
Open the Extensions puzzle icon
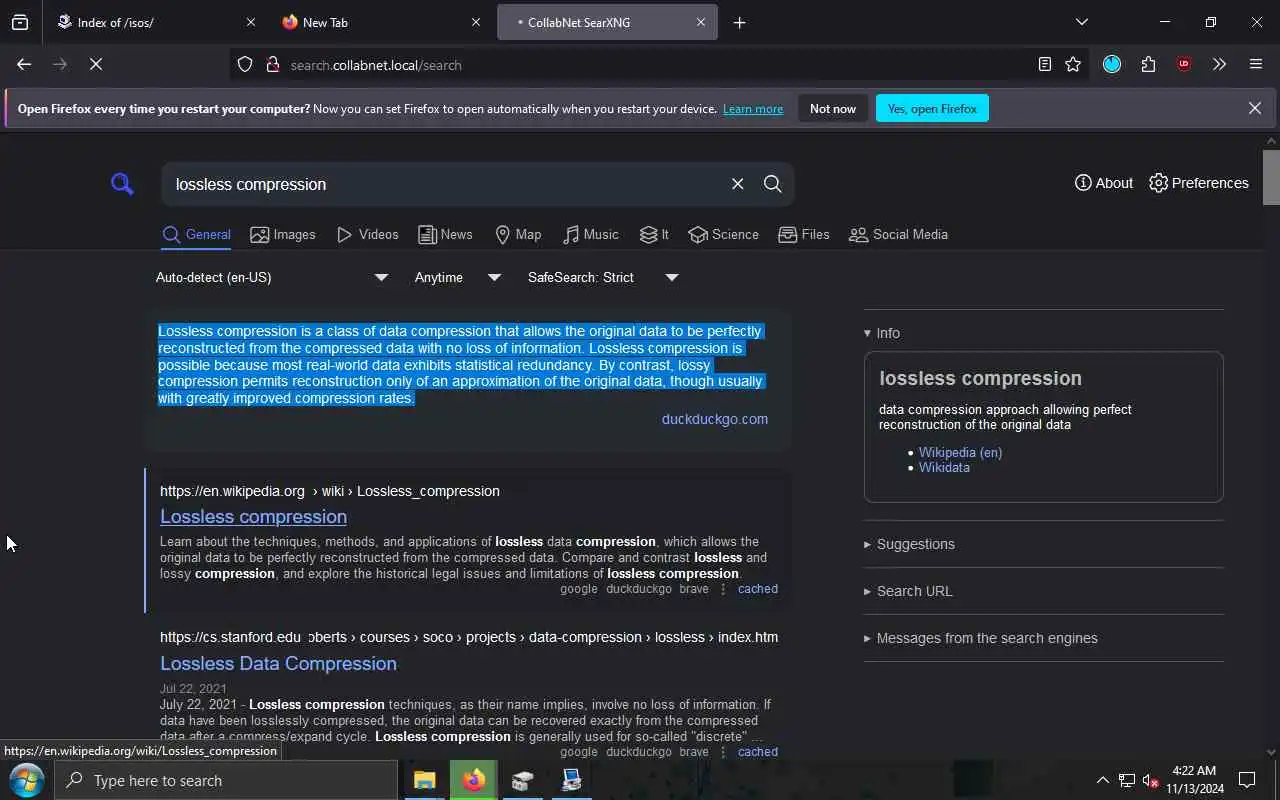[1148, 65]
